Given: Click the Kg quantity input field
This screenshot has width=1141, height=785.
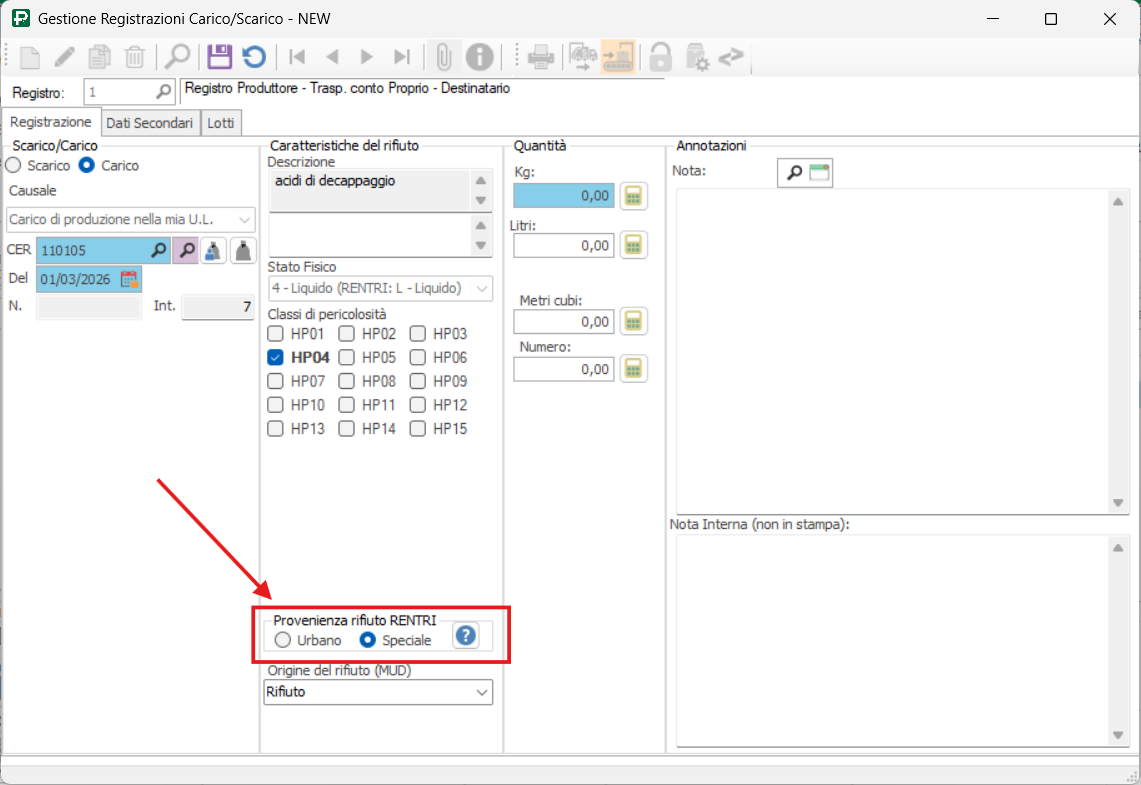Looking at the screenshot, I should [x=564, y=196].
